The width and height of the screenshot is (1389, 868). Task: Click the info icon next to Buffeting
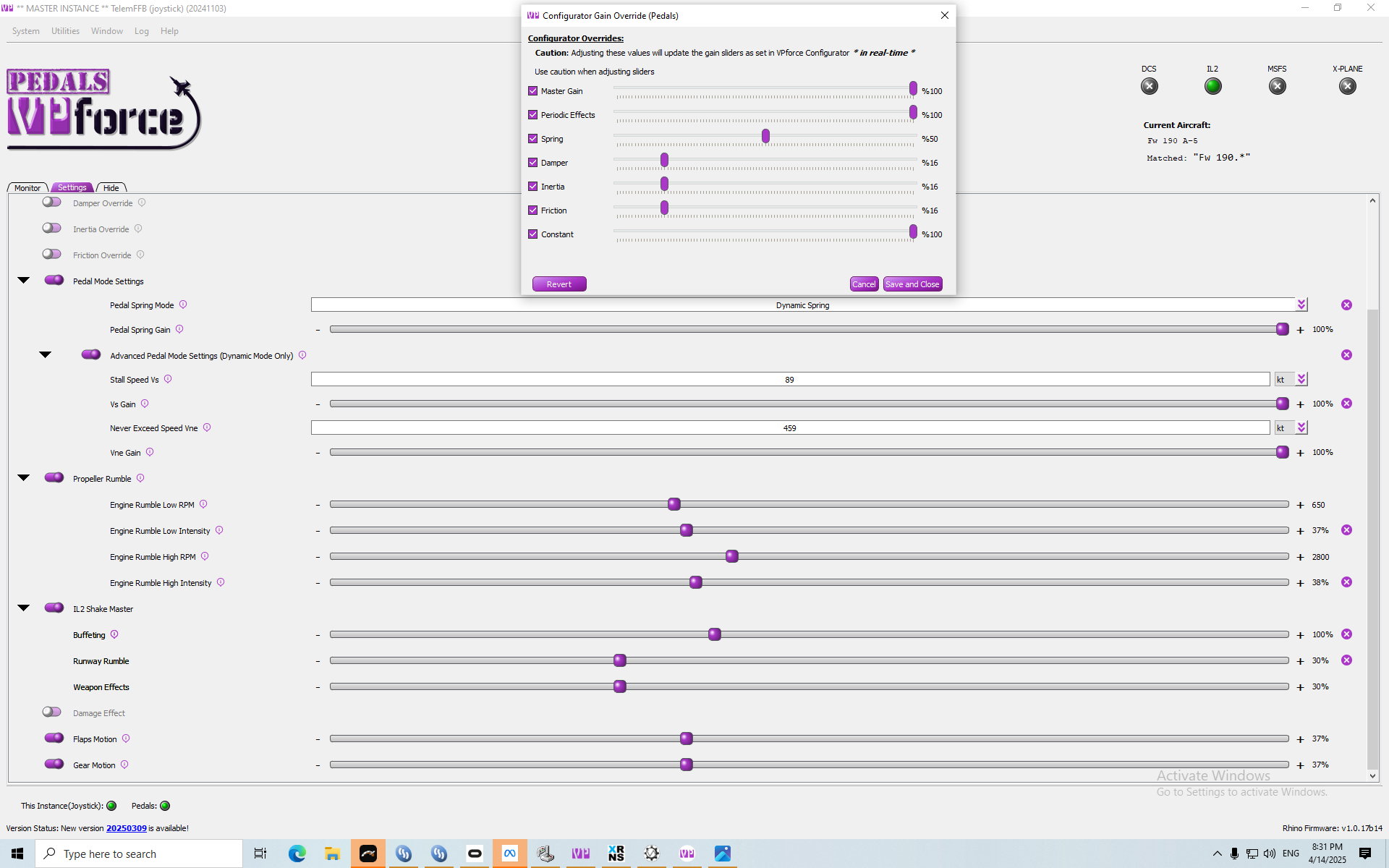pos(114,634)
